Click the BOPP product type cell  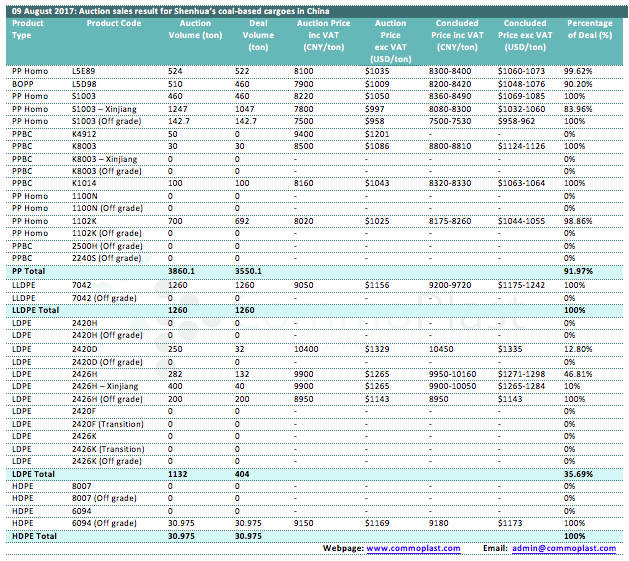(x=23, y=82)
